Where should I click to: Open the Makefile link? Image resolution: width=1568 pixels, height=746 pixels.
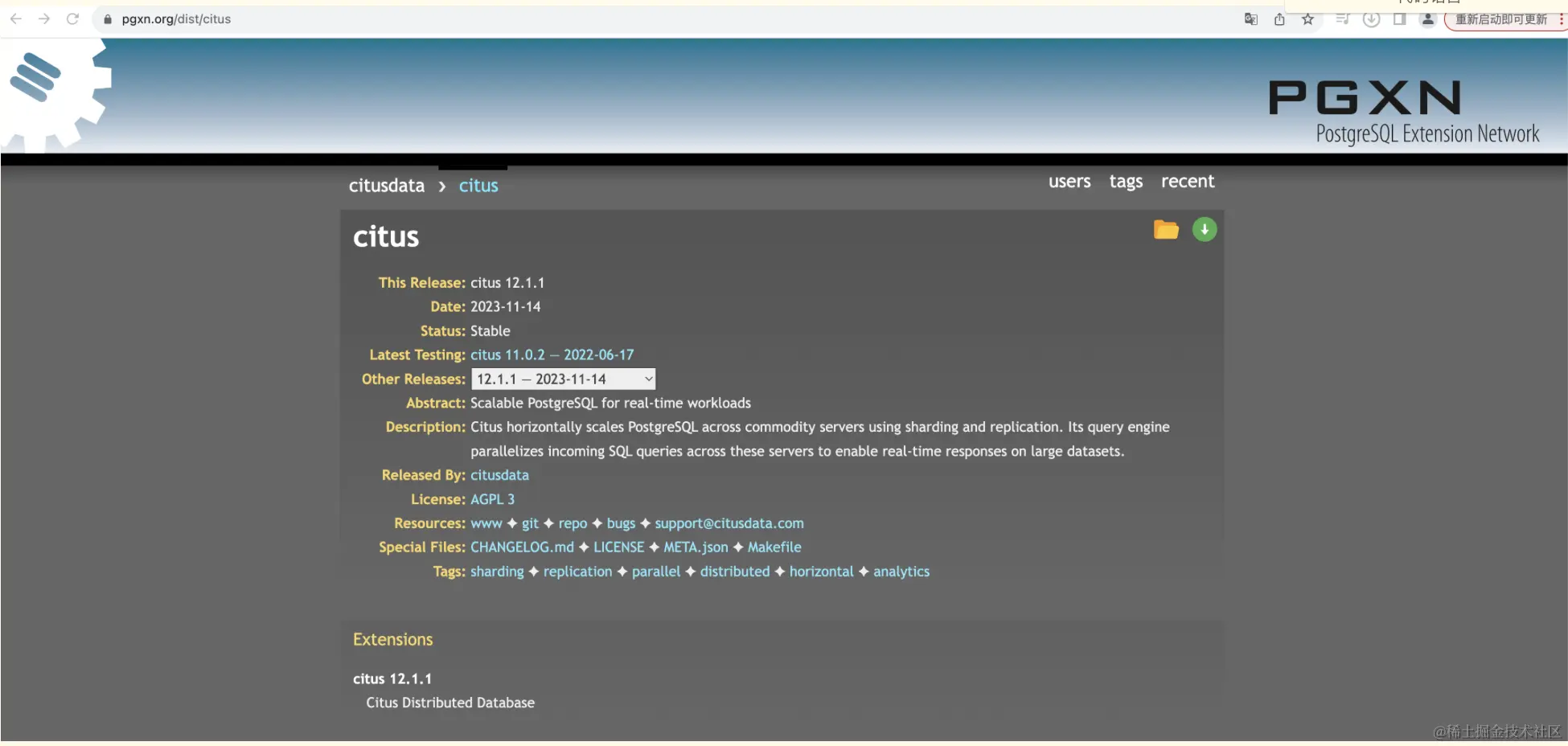(x=774, y=547)
